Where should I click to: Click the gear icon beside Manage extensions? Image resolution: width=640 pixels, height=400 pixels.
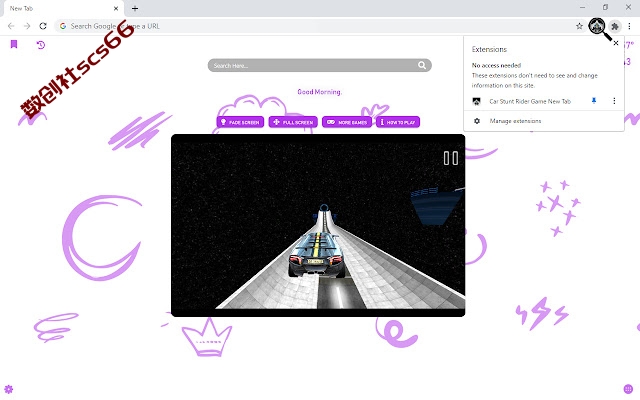477,121
